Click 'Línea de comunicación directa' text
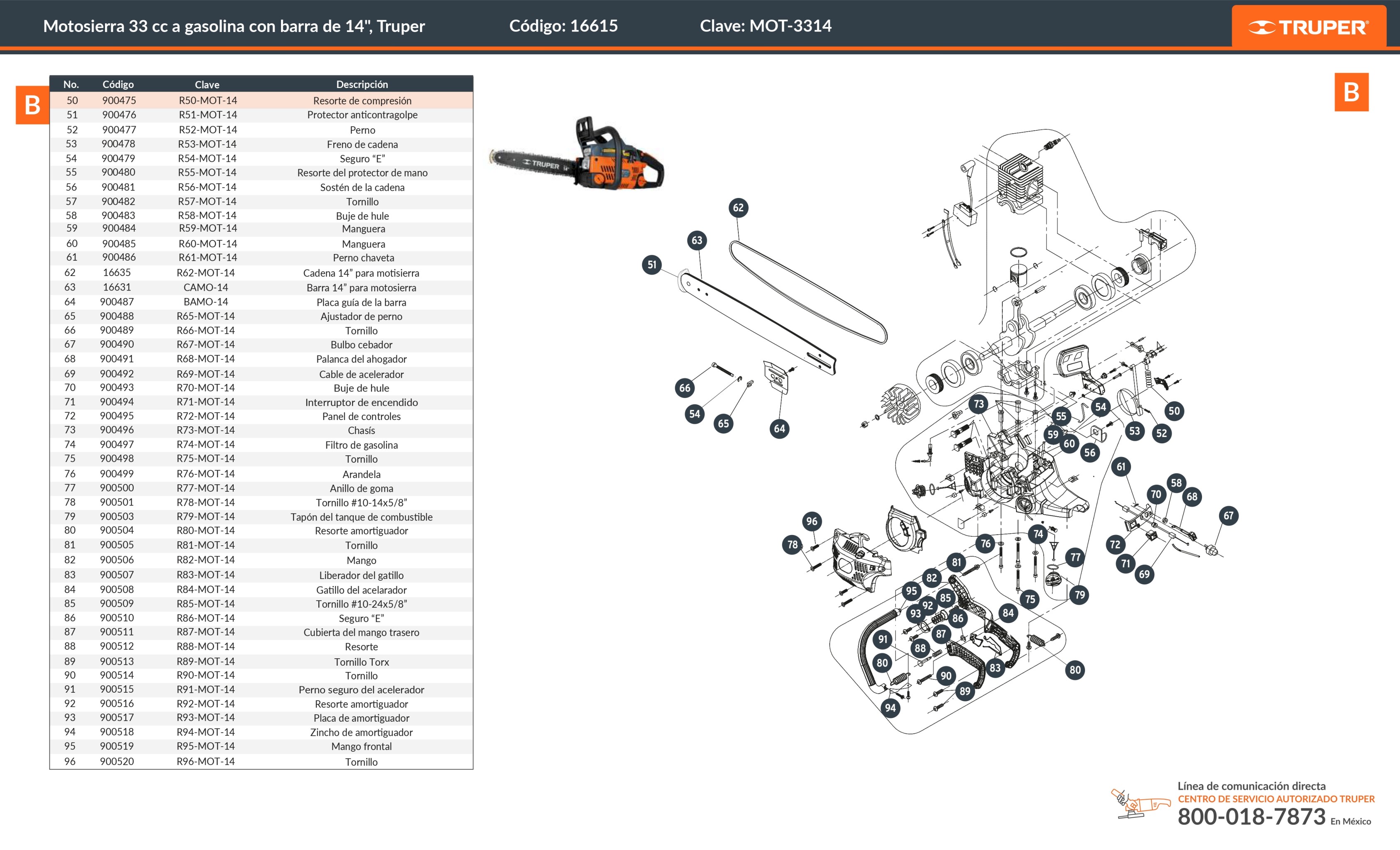1400x850 pixels. tap(1251, 786)
